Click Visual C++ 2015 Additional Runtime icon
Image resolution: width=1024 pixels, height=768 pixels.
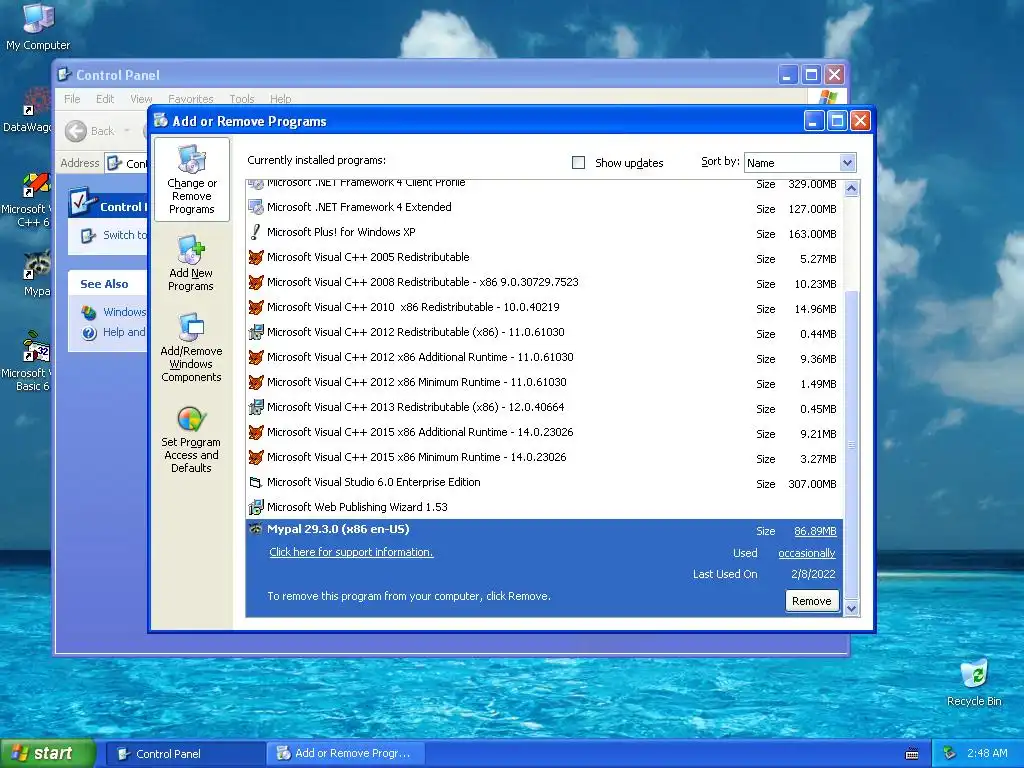(x=256, y=432)
